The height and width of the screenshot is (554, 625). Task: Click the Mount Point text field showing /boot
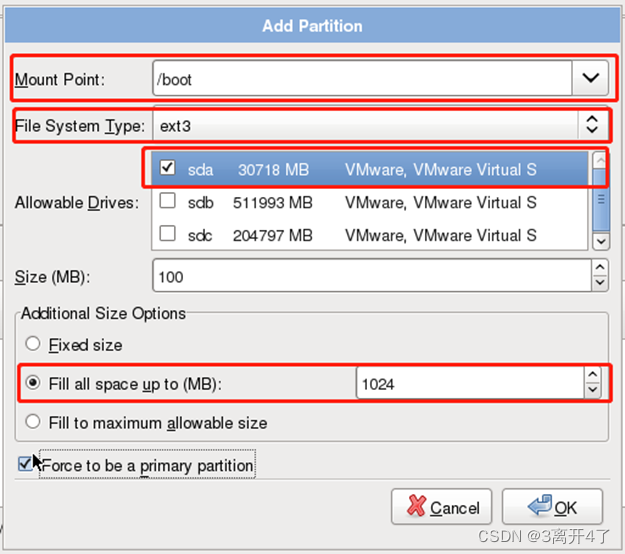tap(362, 78)
